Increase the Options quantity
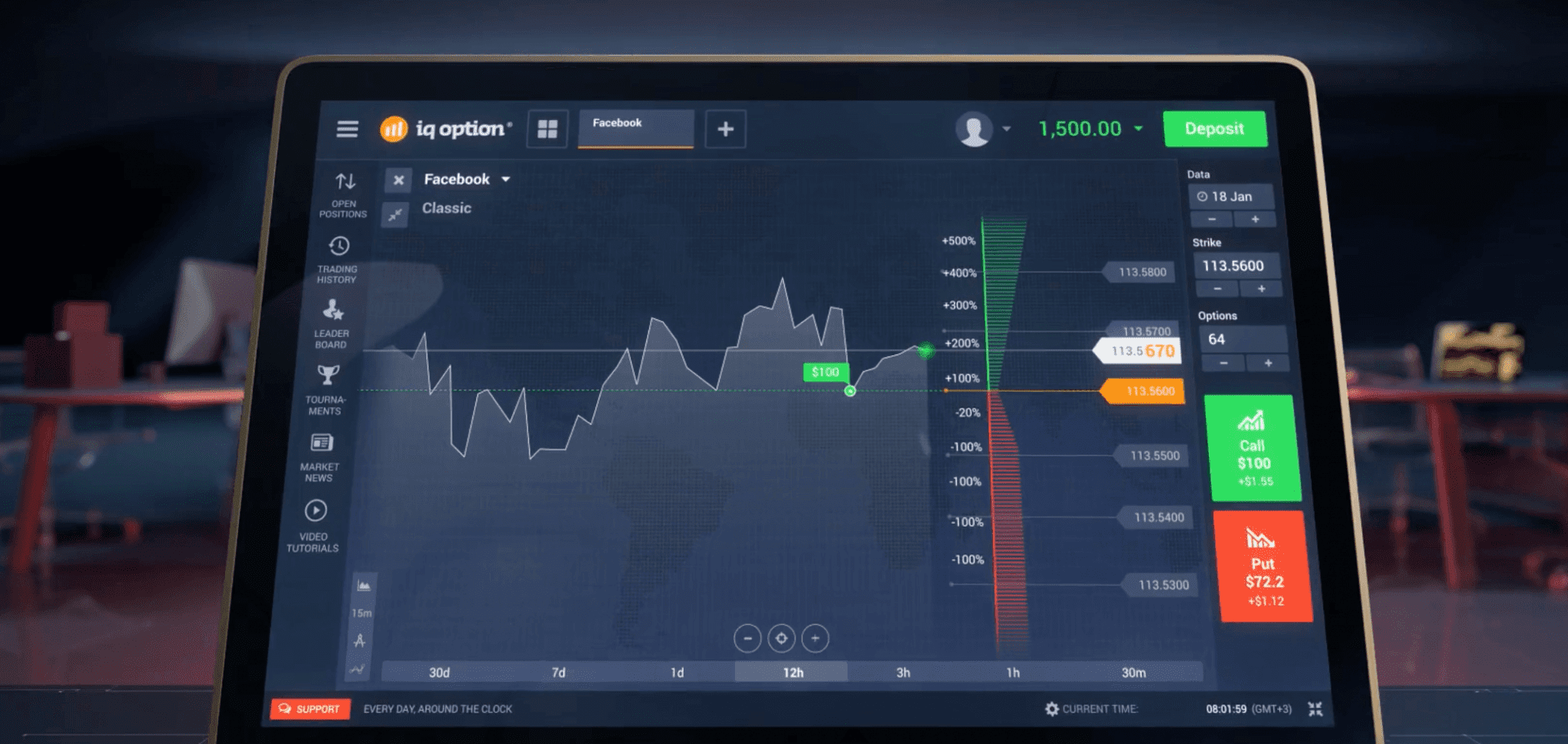 1268,363
